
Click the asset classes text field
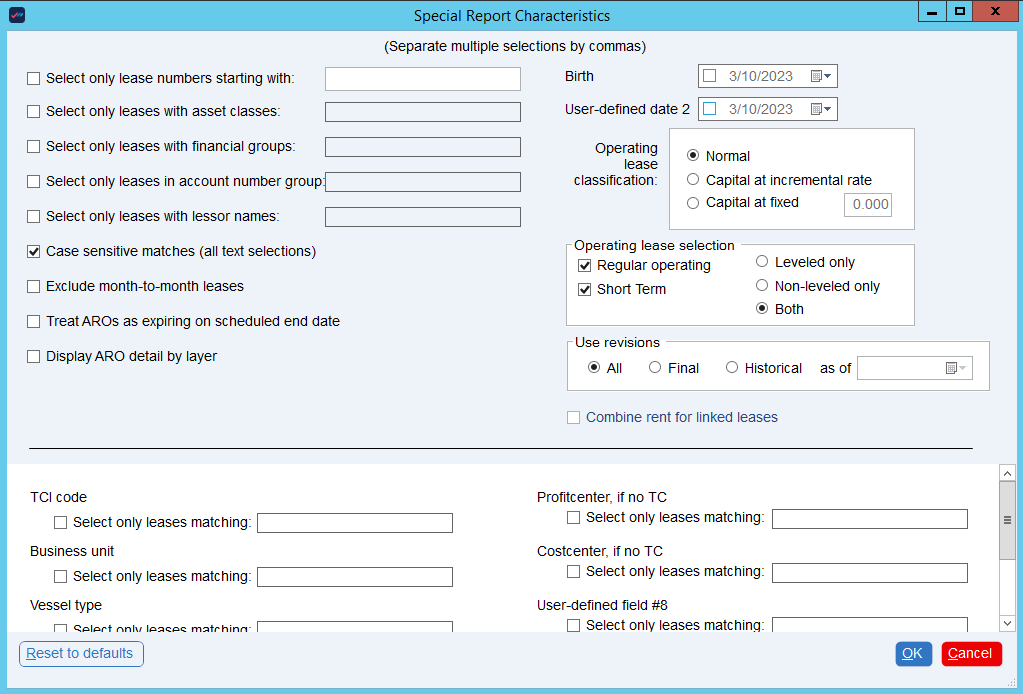[423, 112]
